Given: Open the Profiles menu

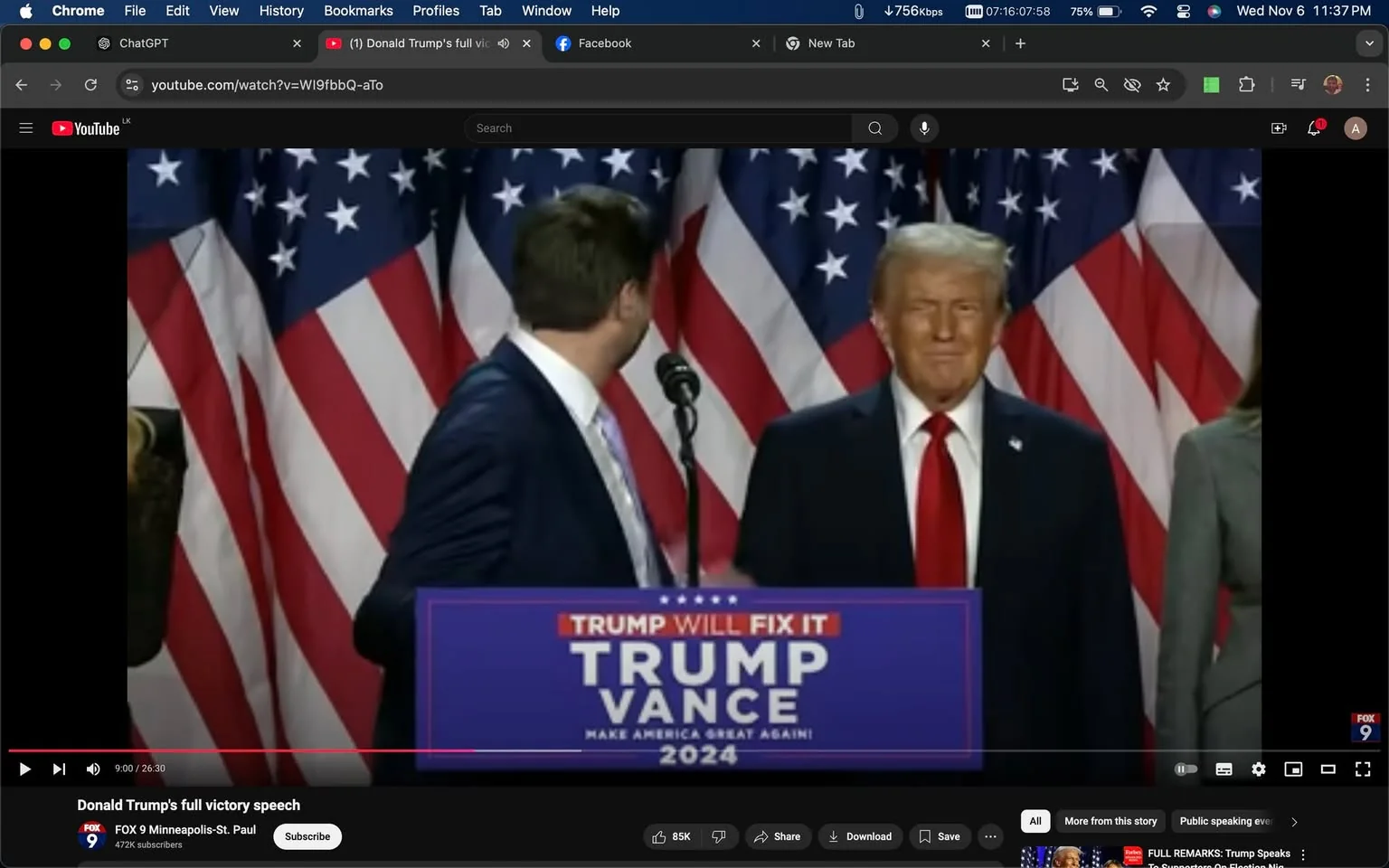Looking at the screenshot, I should [436, 11].
